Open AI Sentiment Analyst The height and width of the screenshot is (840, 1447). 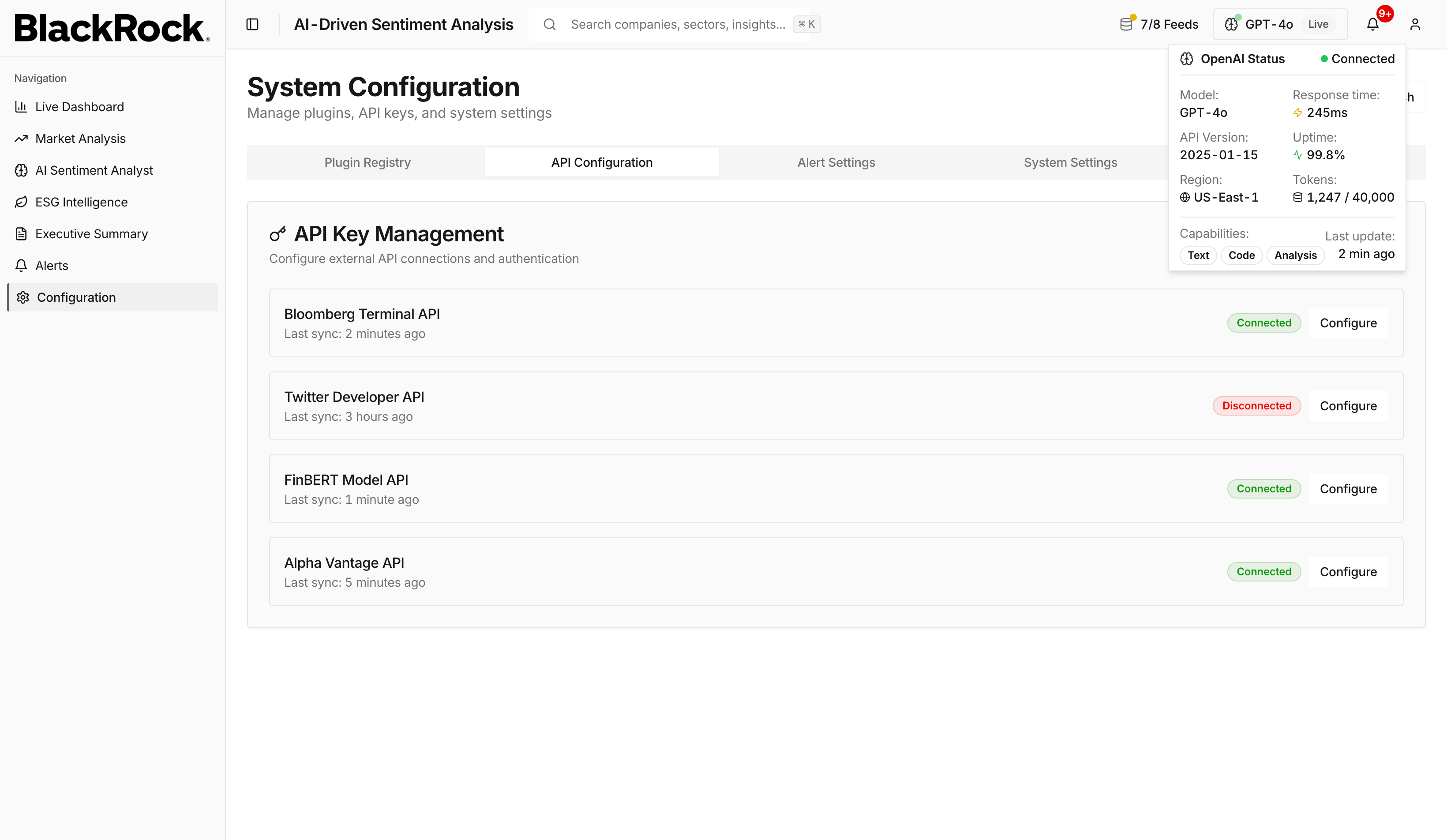[112, 170]
